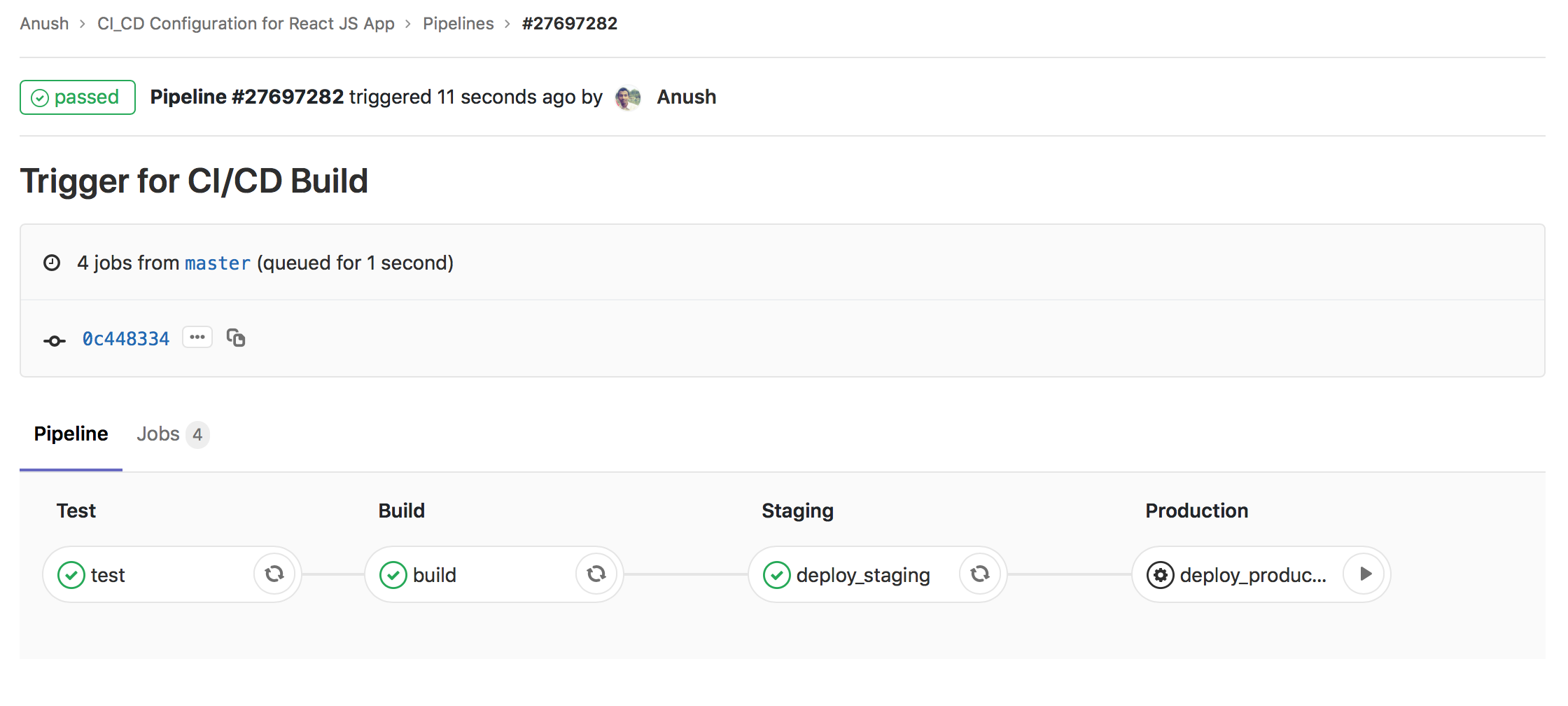Retry the build job
The width and height of the screenshot is (1568, 706).
point(596,574)
